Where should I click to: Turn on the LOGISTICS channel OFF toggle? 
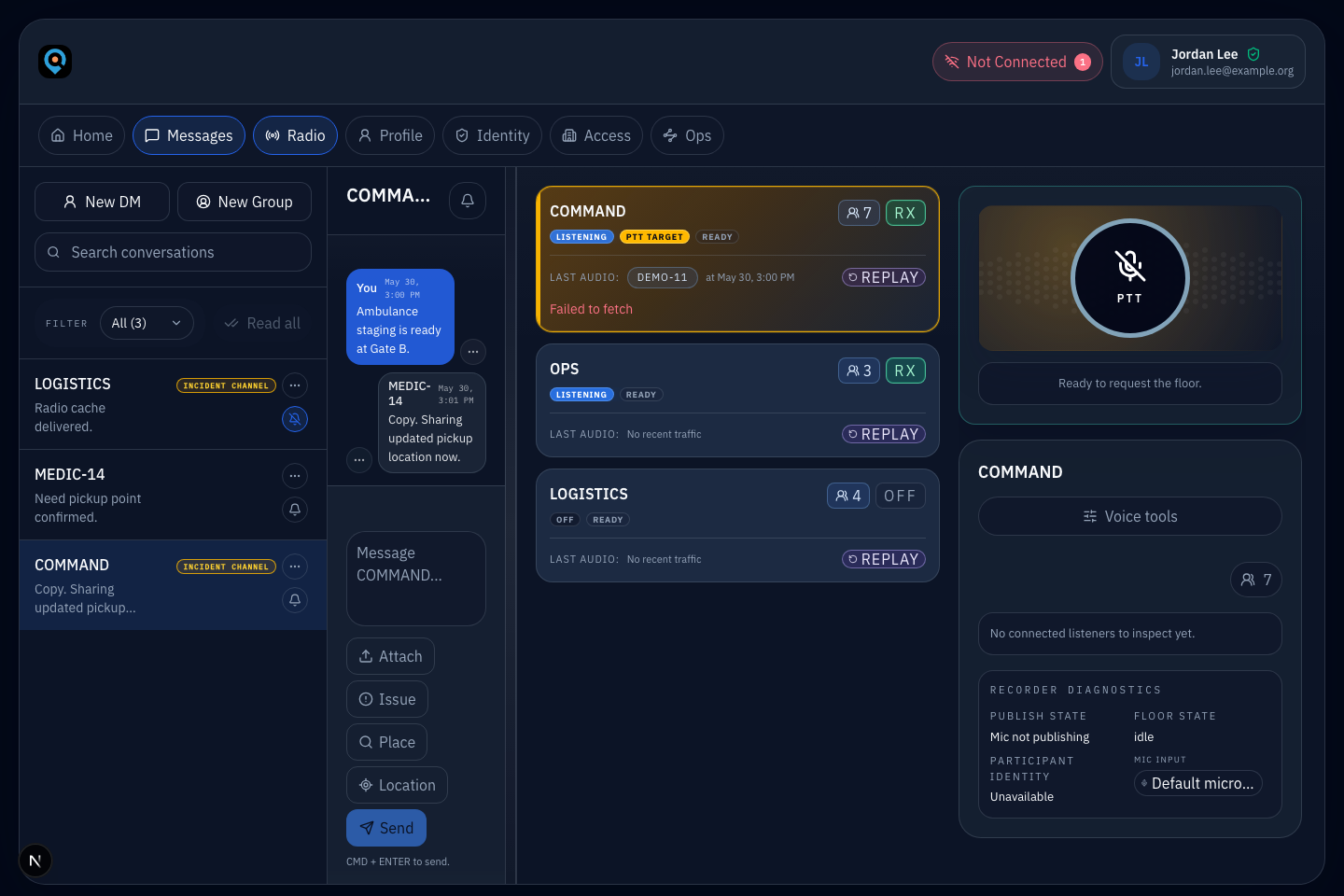point(901,496)
